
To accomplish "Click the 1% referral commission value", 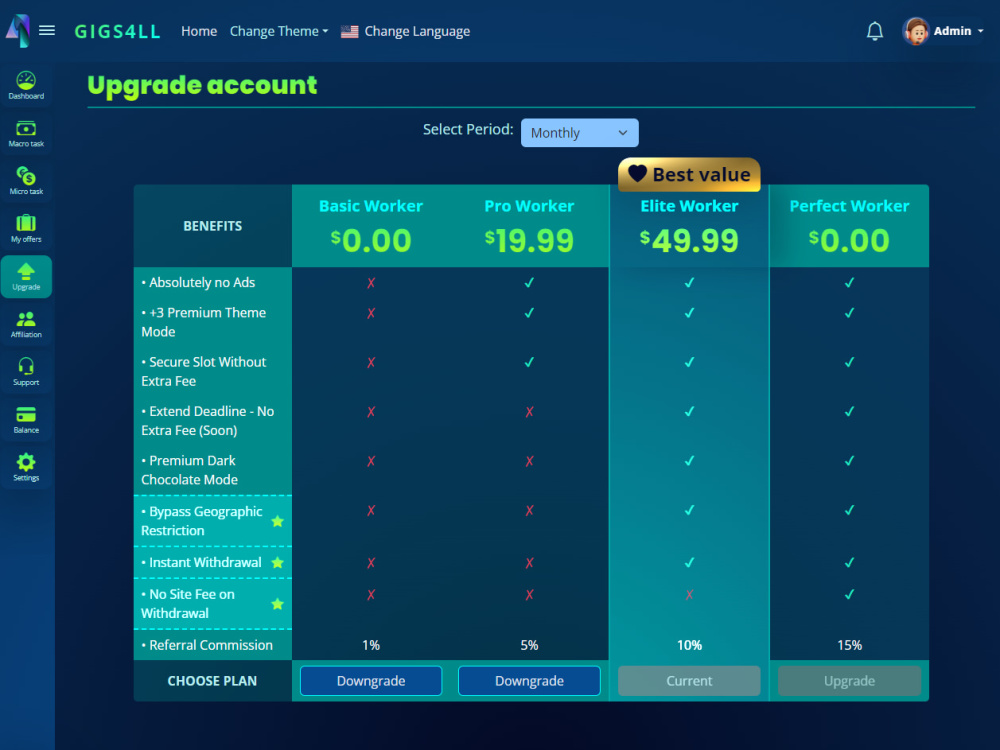I will point(371,645).
